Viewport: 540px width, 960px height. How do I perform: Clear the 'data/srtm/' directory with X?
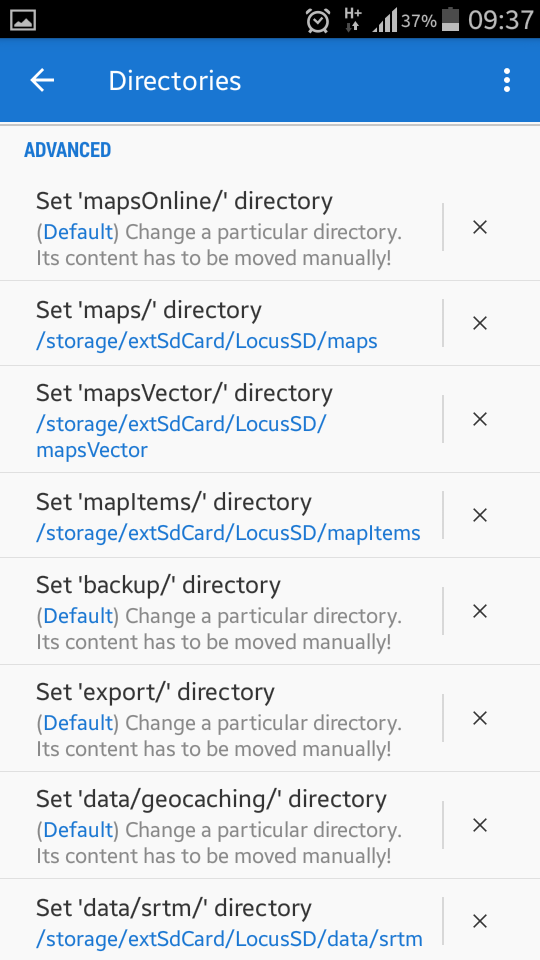(x=480, y=921)
